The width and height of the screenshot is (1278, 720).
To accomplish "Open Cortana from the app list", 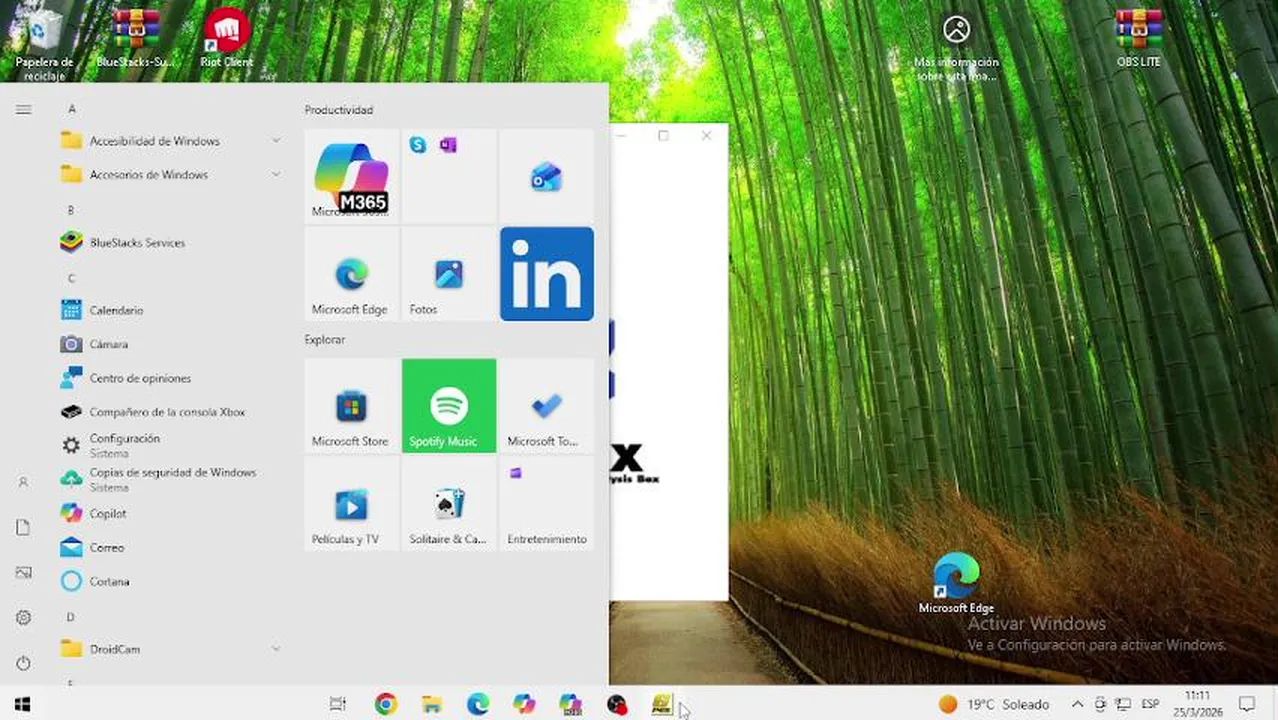I will coord(171,581).
